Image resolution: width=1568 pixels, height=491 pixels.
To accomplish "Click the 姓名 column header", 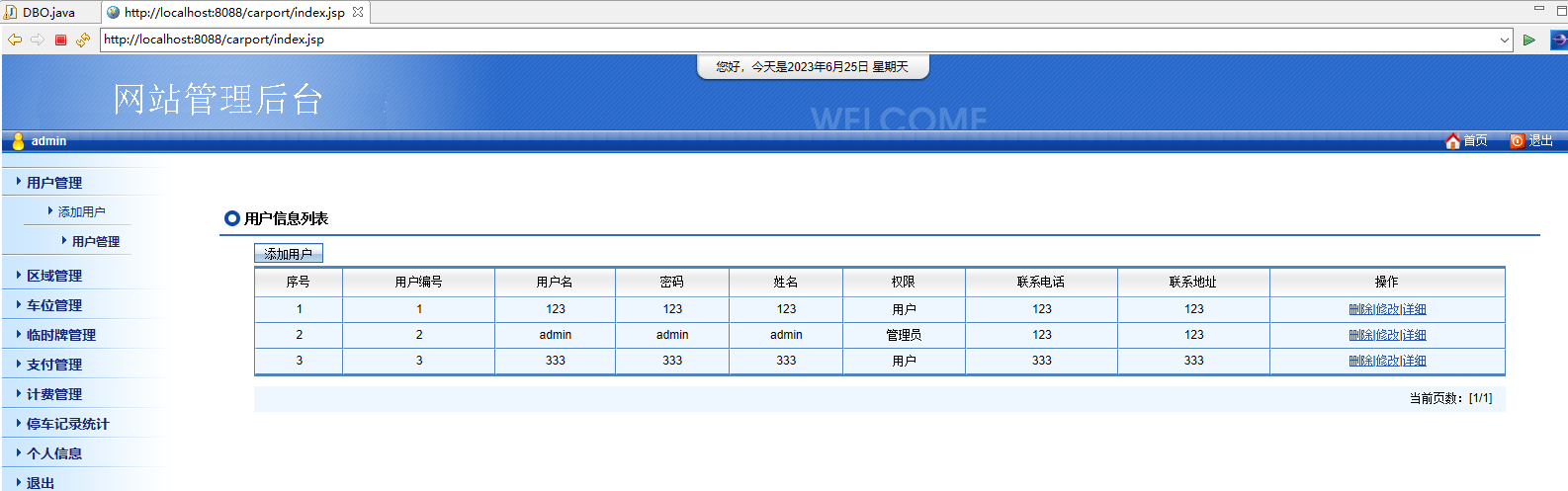I will 786,282.
